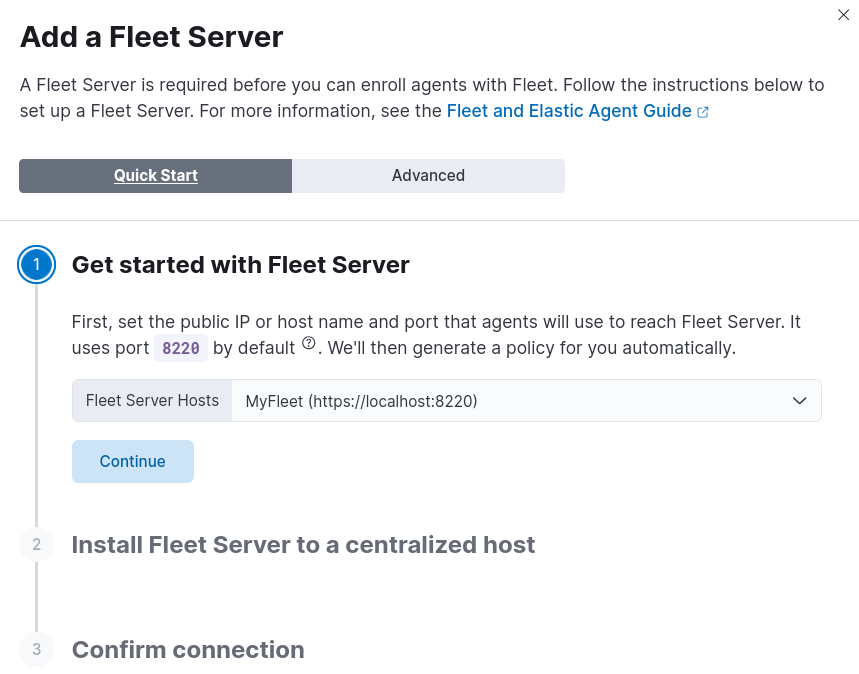
Task: Click the Fleet Server requirement description paragraph
Action: click(x=421, y=98)
